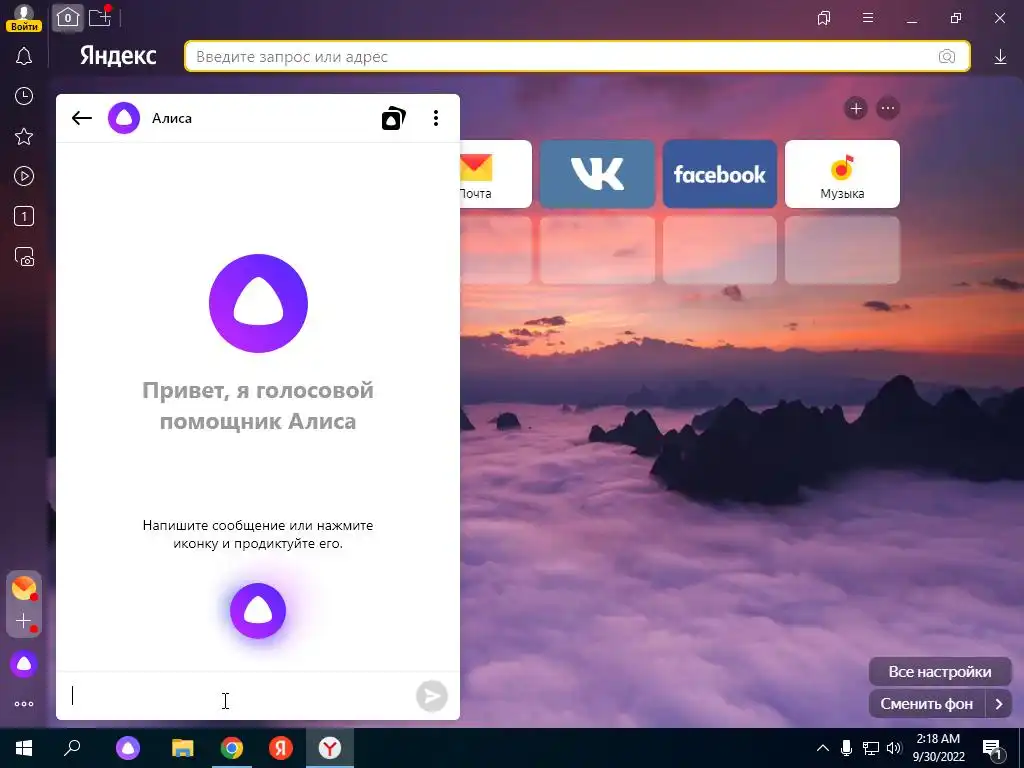Screen dimensions: 1024x768
Task: Open the Windows Start menu
Action: point(24,748)
